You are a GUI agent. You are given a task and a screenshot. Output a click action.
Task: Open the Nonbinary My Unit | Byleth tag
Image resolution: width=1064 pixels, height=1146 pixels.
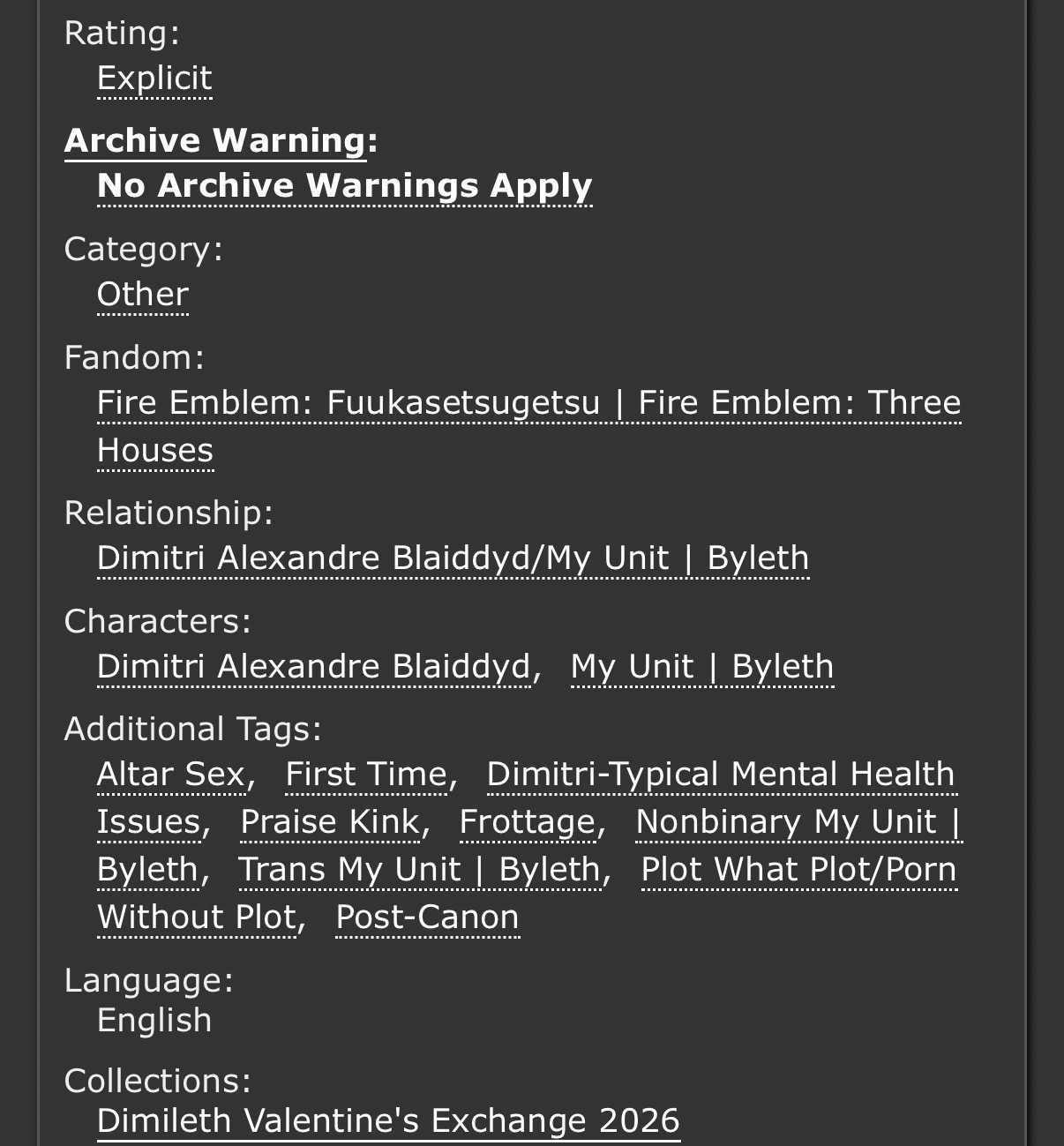(x=797, y=822)
